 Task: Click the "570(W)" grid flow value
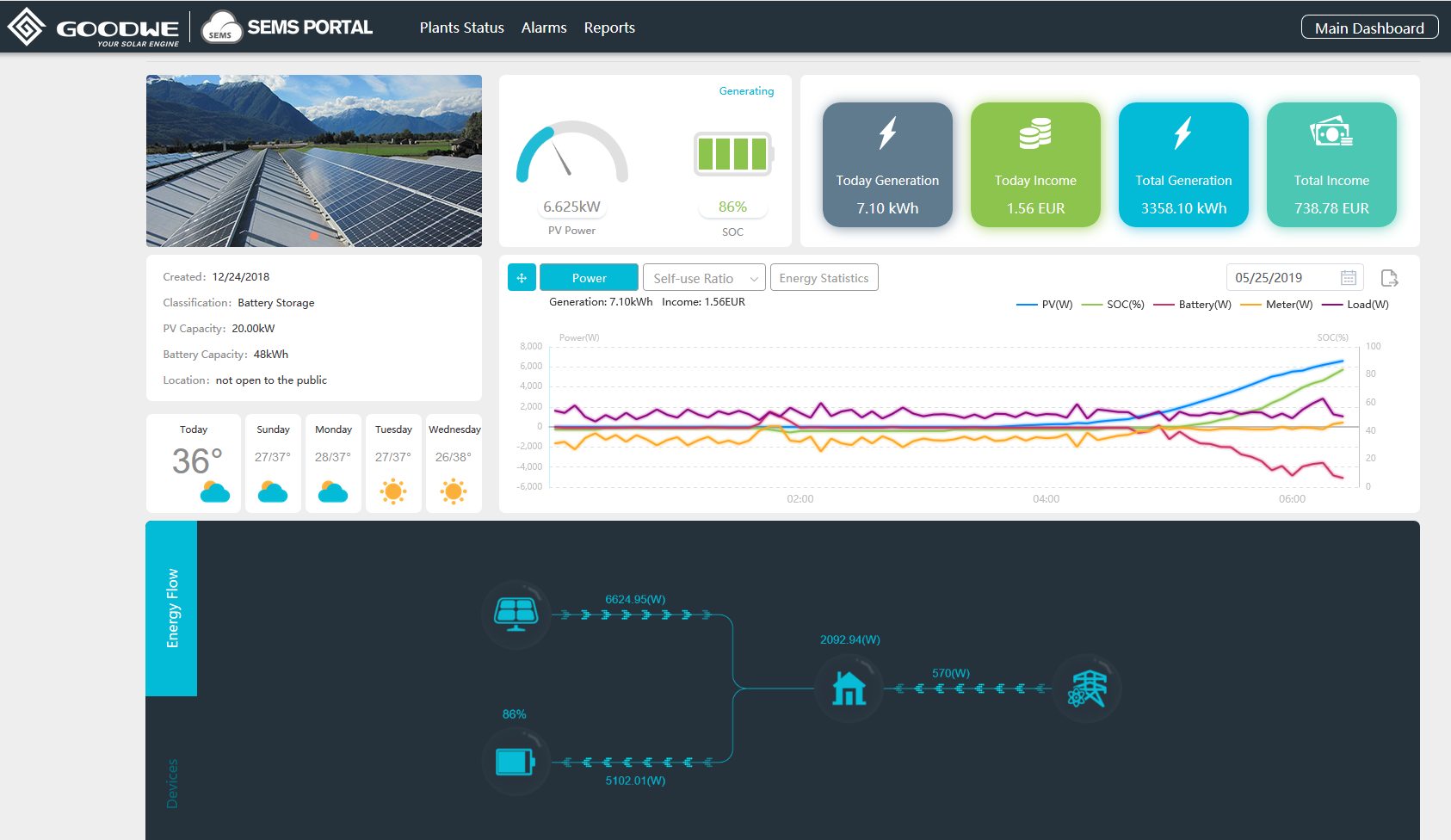(951, 673)
